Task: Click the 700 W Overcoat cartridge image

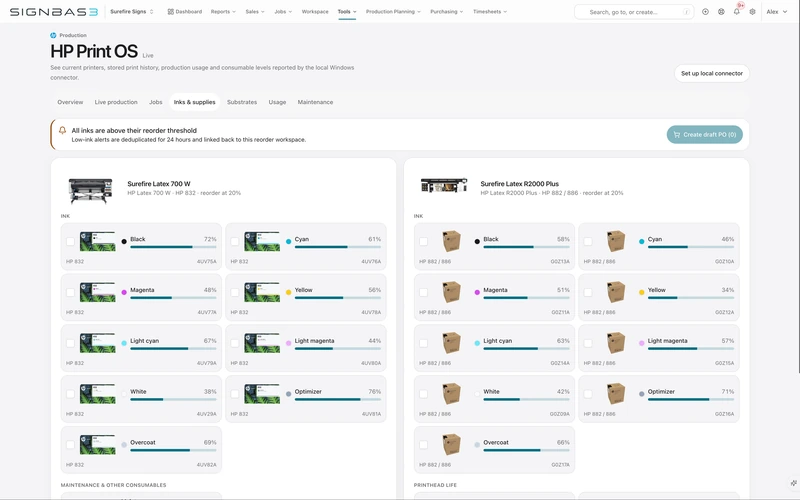Action: click(x=97, y=445)
